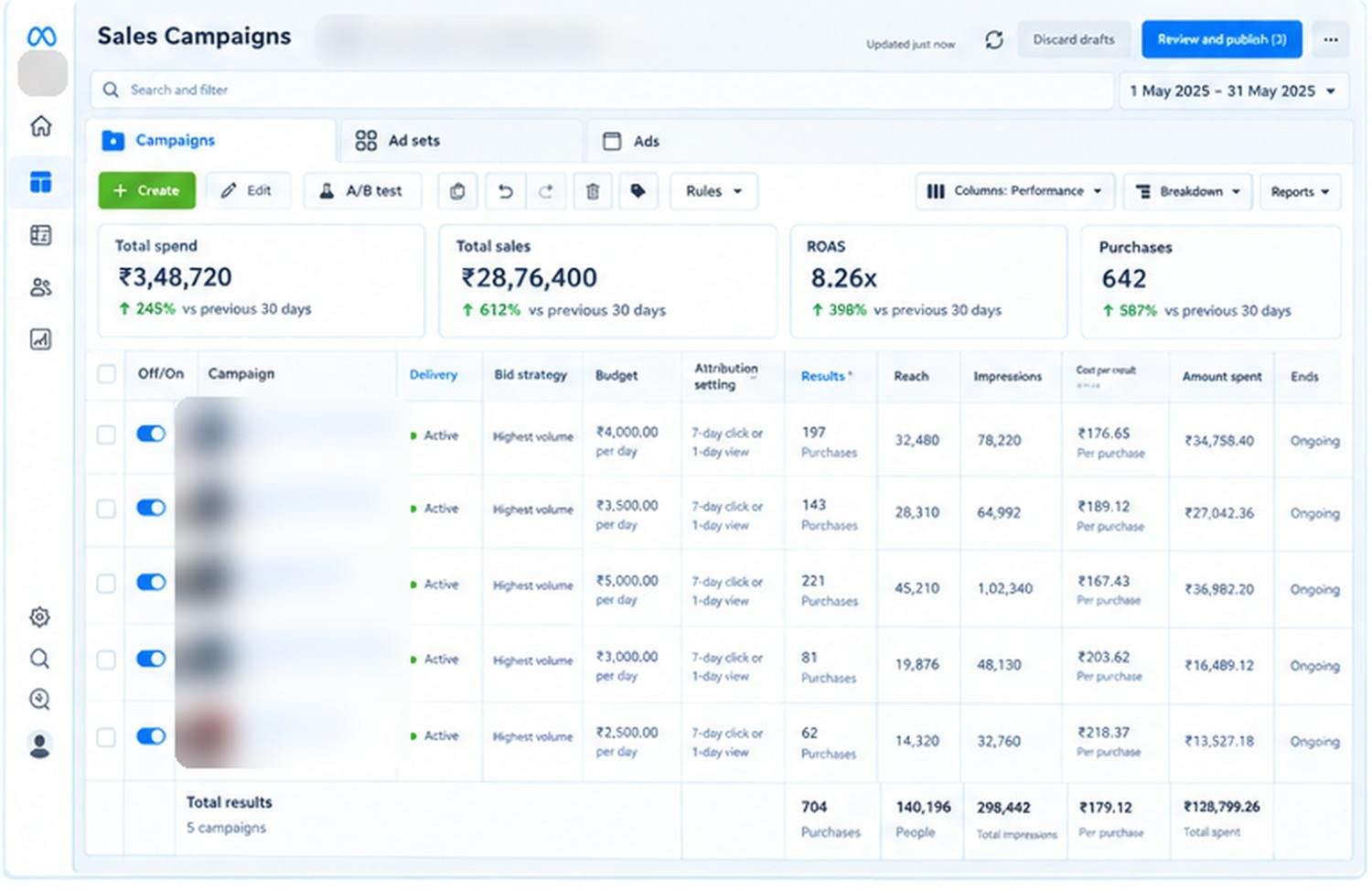Viewport: 1372px width, 890px height.
Task: Open the date range dropdown 1 May 2025
Action: tap(1233, 91)
